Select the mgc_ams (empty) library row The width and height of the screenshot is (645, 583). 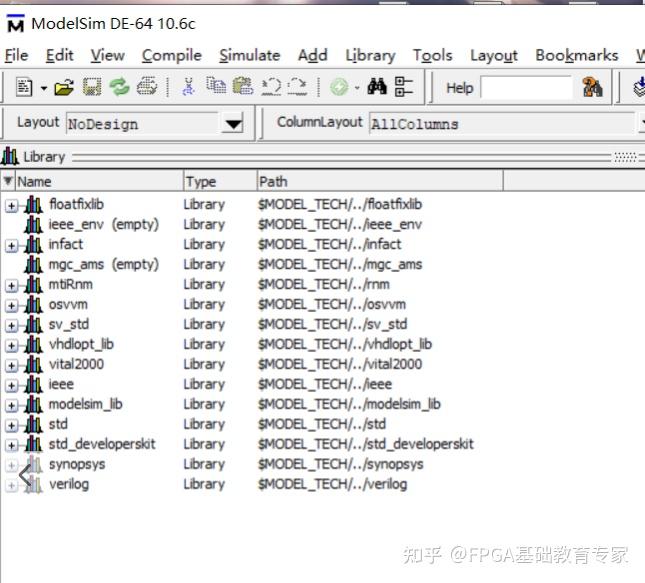pos(104,264)
